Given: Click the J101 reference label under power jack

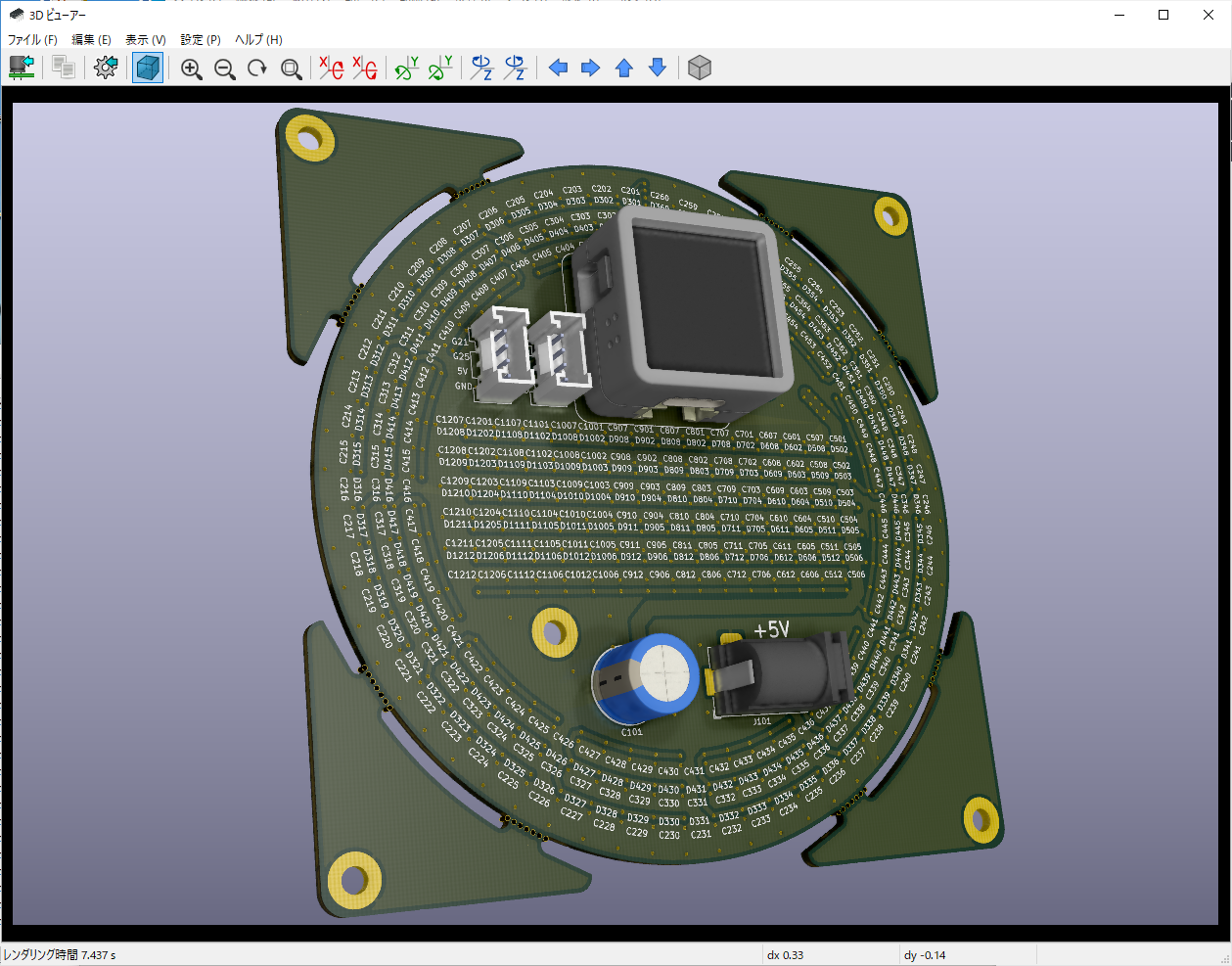Looking at the screenshot, I should click(x=761, y=721).
